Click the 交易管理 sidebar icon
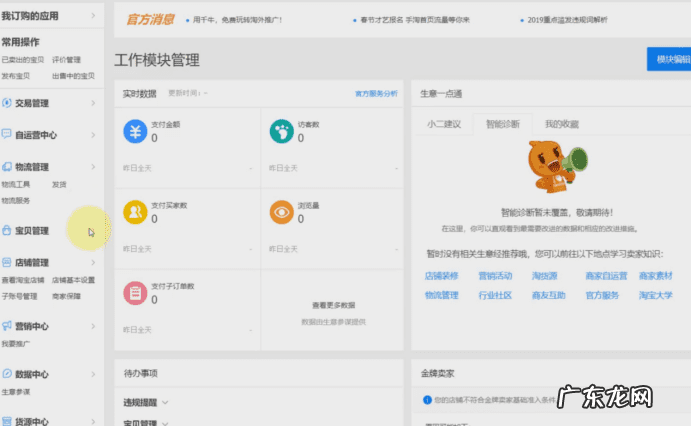Screen dimensions: 691x426 [7, 103]
